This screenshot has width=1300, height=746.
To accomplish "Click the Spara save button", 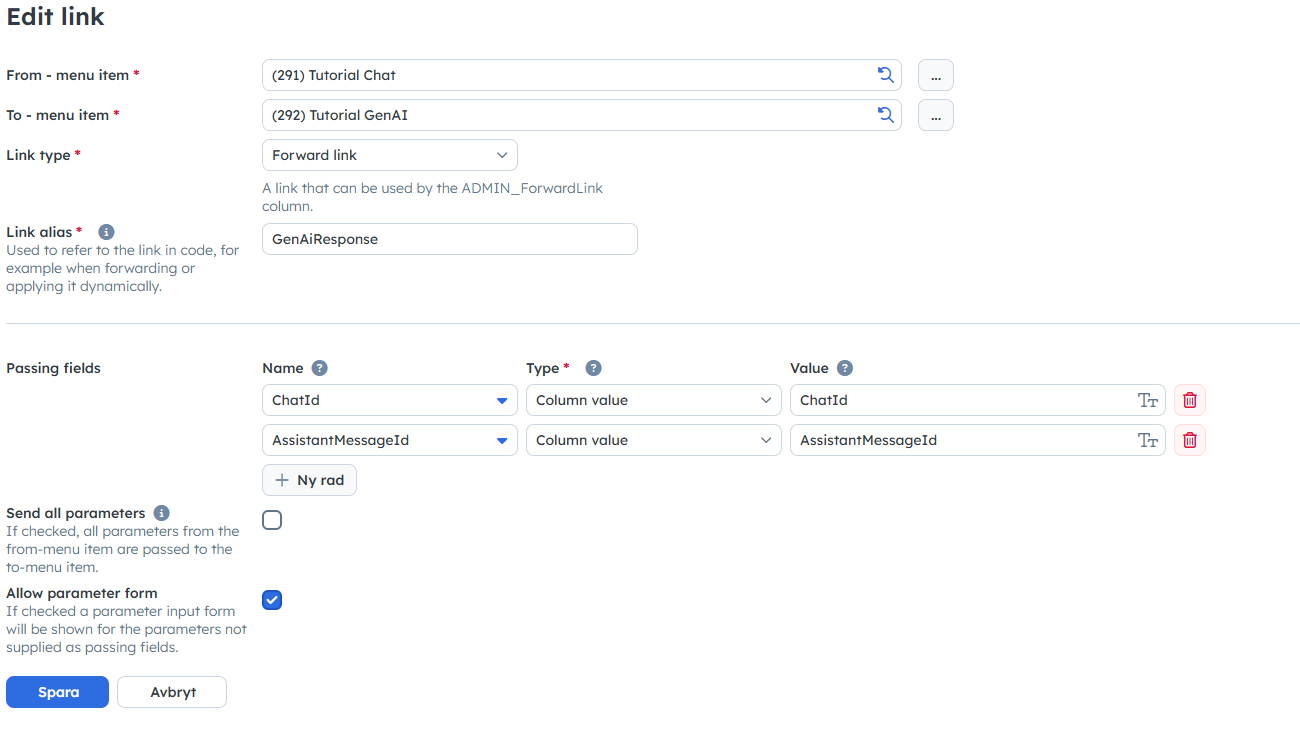I will coord(58,692).
